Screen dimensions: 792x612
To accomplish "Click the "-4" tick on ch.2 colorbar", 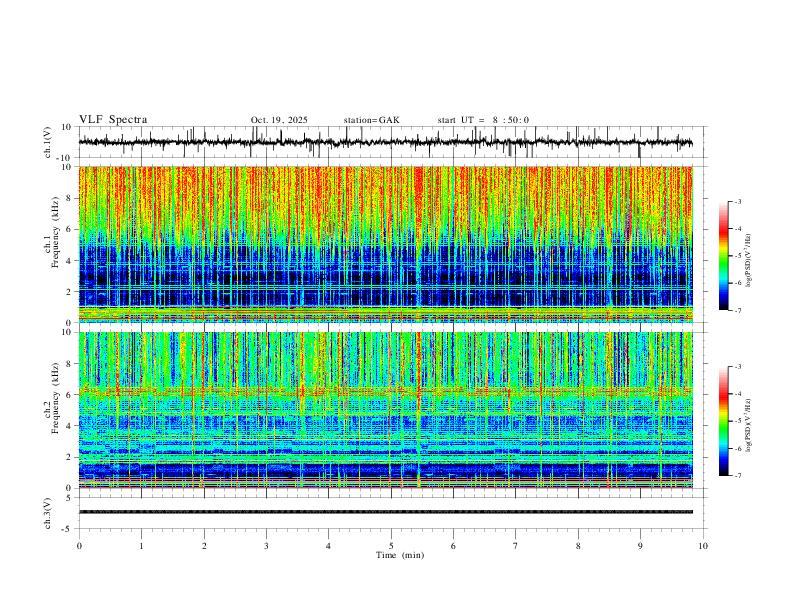I will 737,394.
